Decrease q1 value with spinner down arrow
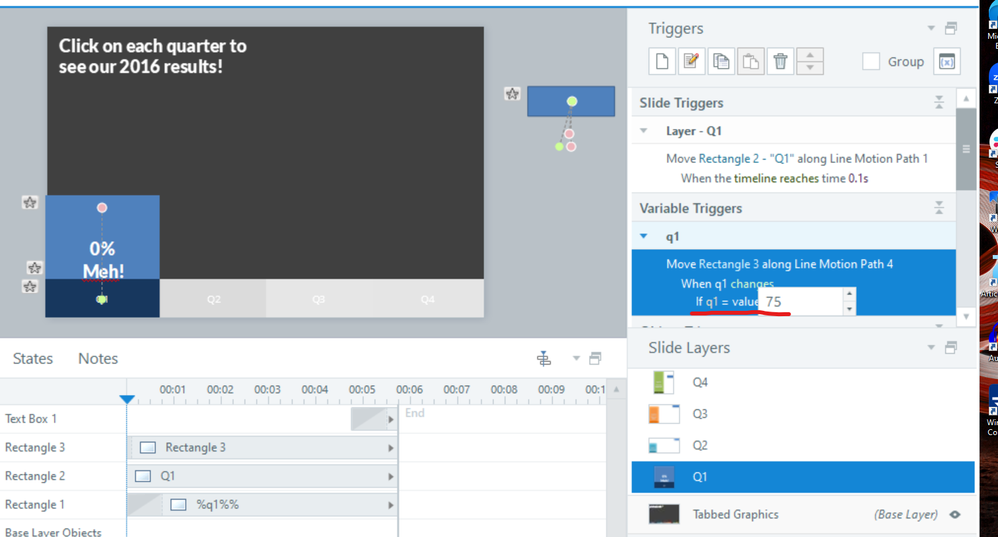This screenshot has width=998, height=537. point(849,309)
